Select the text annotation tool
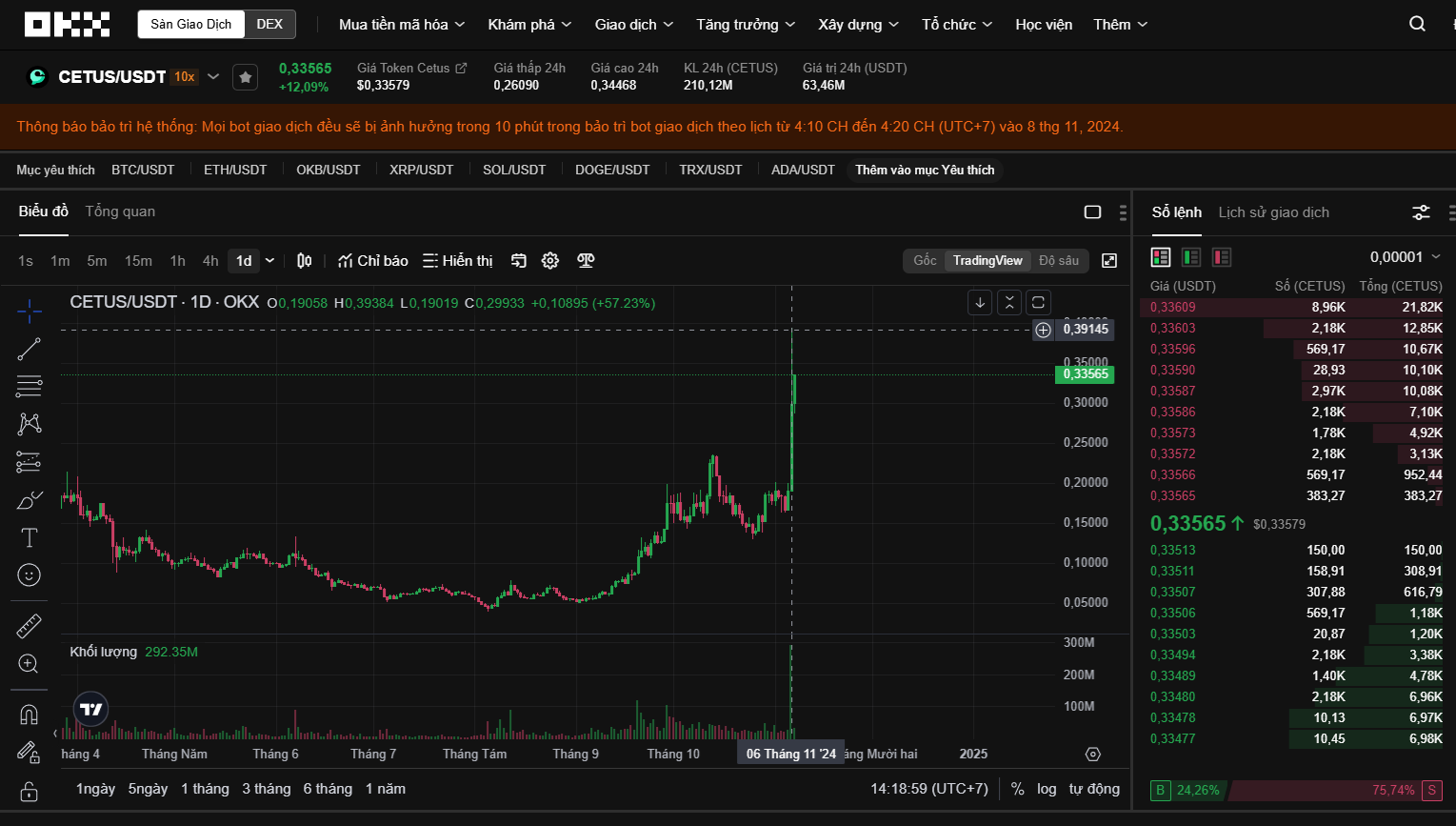 click(30, 537)
